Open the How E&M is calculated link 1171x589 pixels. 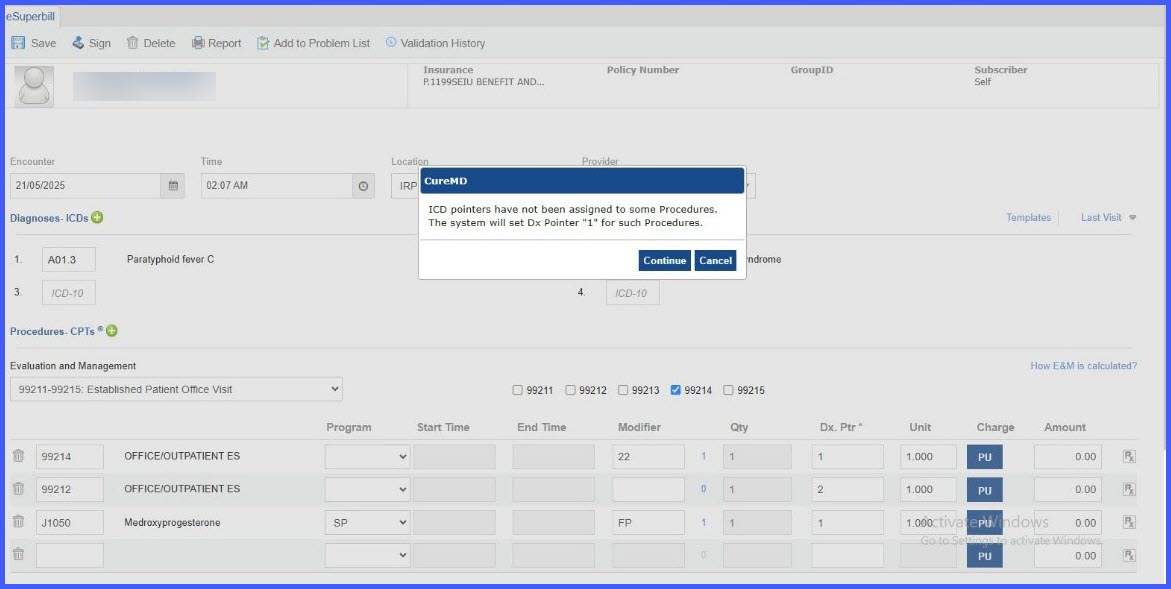pos(1084,366)
